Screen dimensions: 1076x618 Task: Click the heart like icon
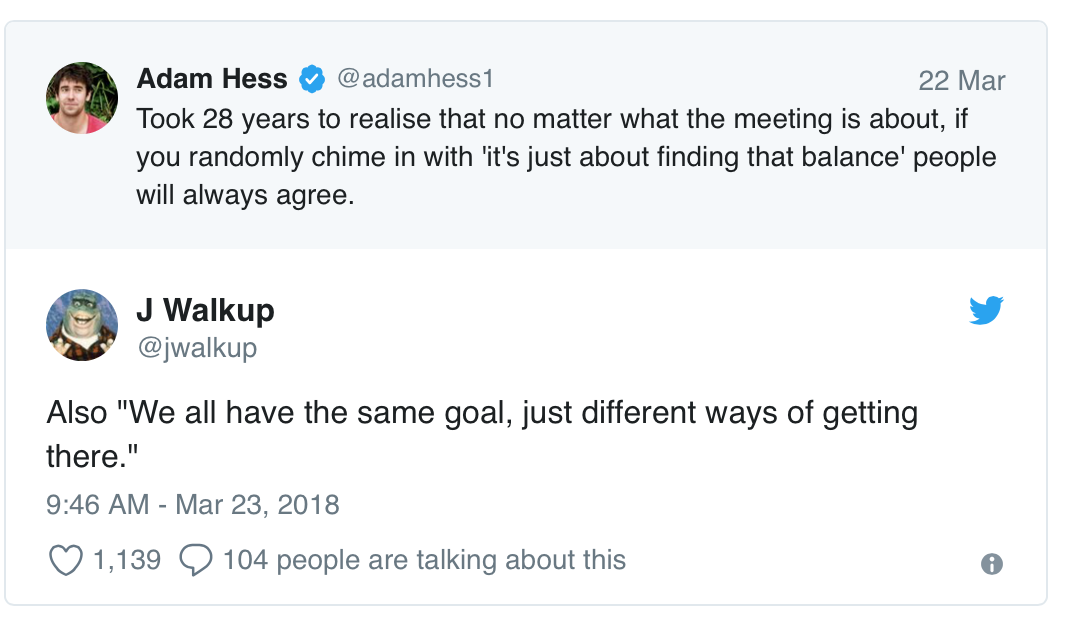click(x=65, y=560)
